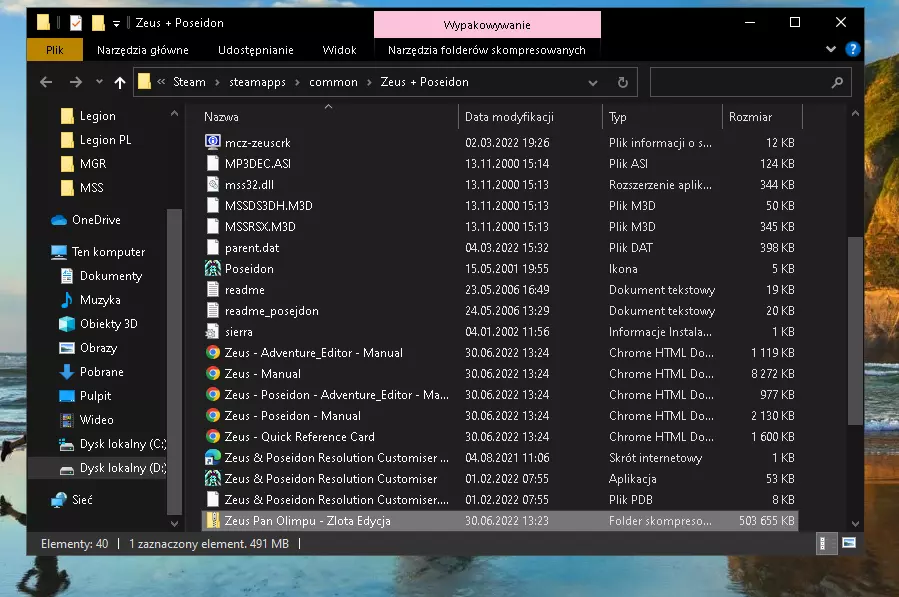899x597 pixels.
Task: Select the Zeus Pan Olimpu zip archive
Action: (307, 521)
